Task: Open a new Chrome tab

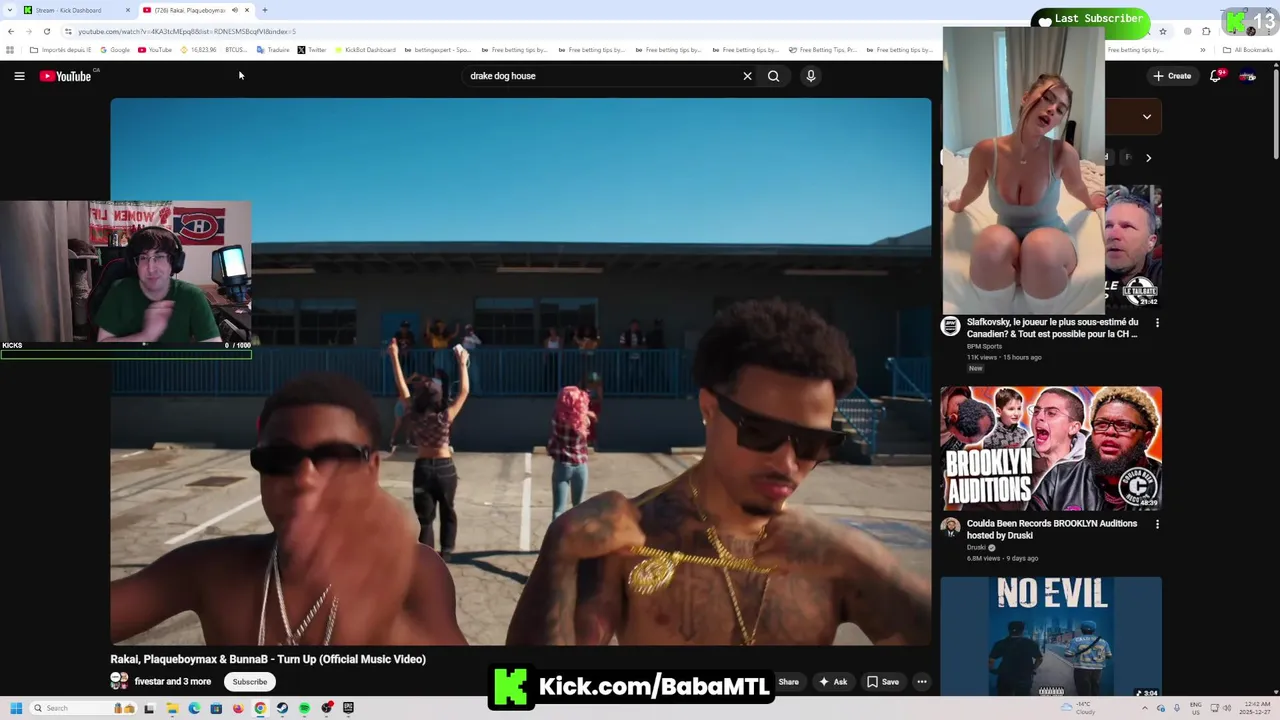Action: pos(265,10)
